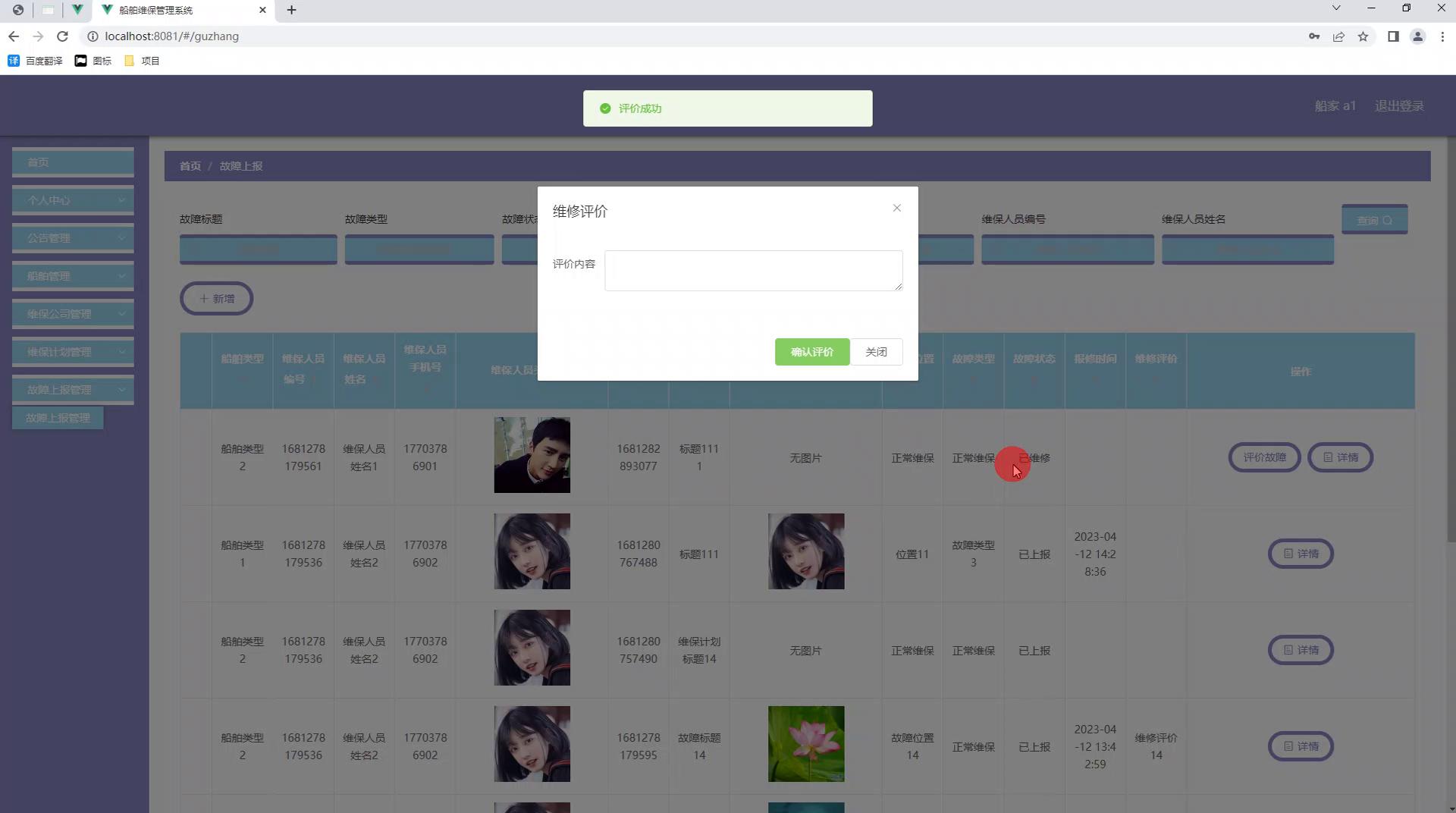Click the 评价成功 success notification
This screenshot has height=813, width=1456.
pos(727,108)
